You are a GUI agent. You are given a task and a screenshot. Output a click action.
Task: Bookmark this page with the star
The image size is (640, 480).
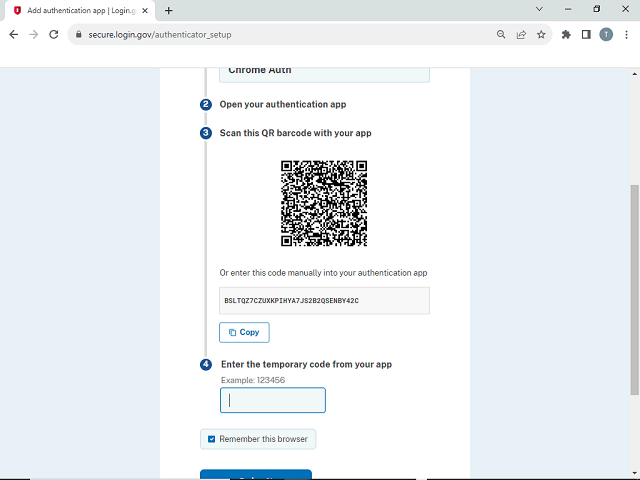pyautogui.click(x=541, y=35)
